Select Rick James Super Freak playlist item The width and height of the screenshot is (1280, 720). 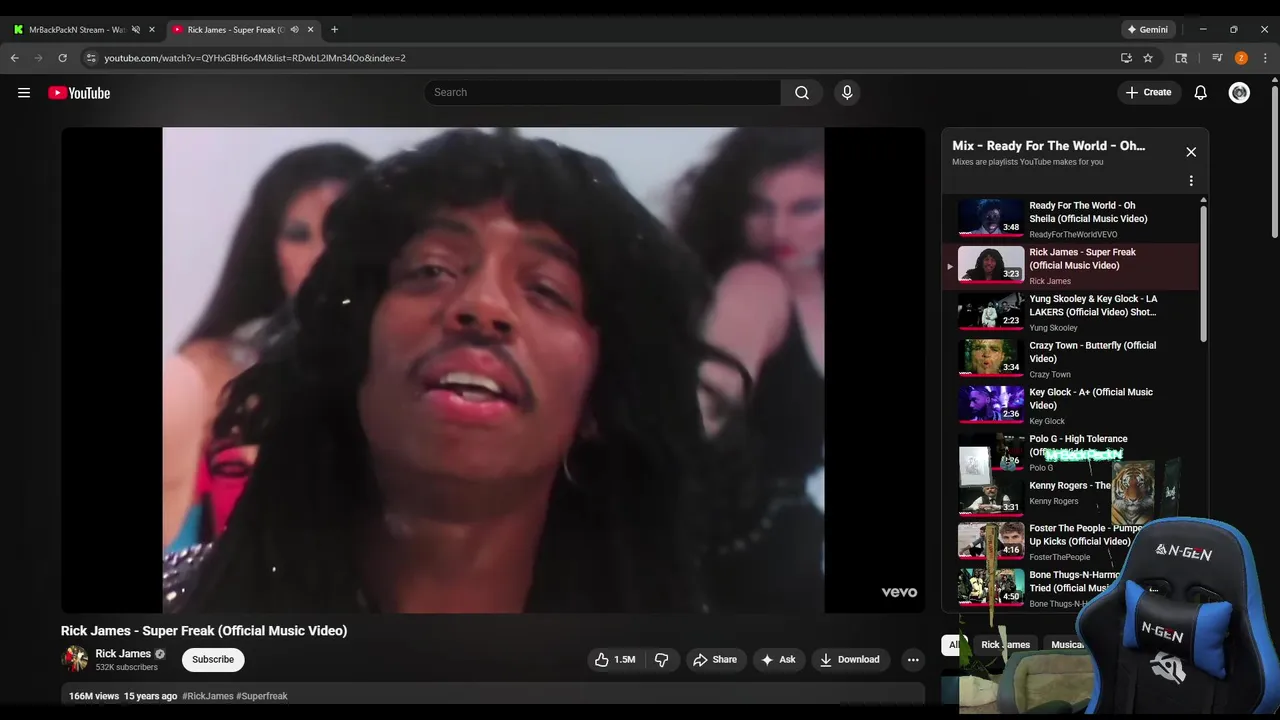pos(1070,266)
